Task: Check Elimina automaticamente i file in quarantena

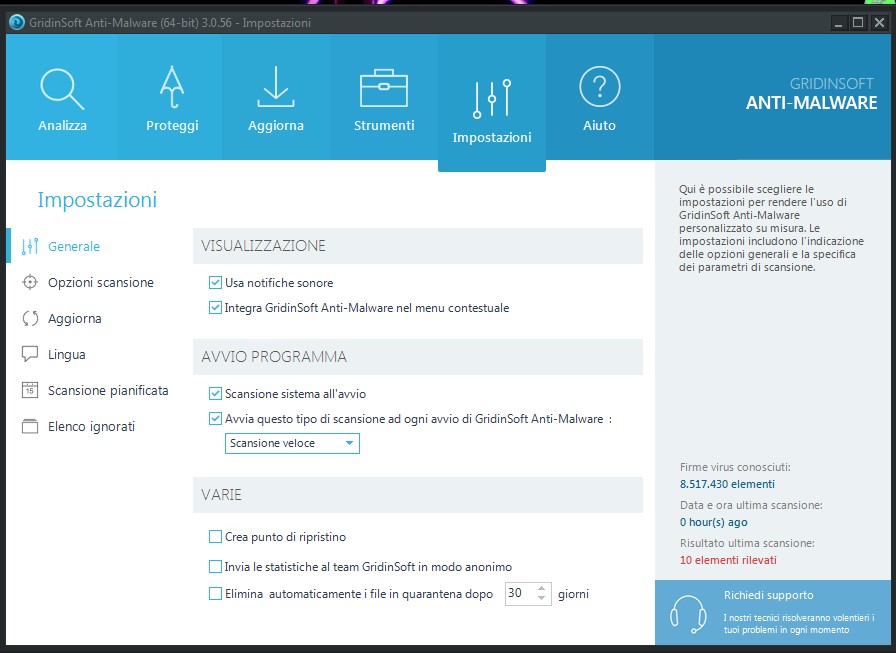Action: 215,594
